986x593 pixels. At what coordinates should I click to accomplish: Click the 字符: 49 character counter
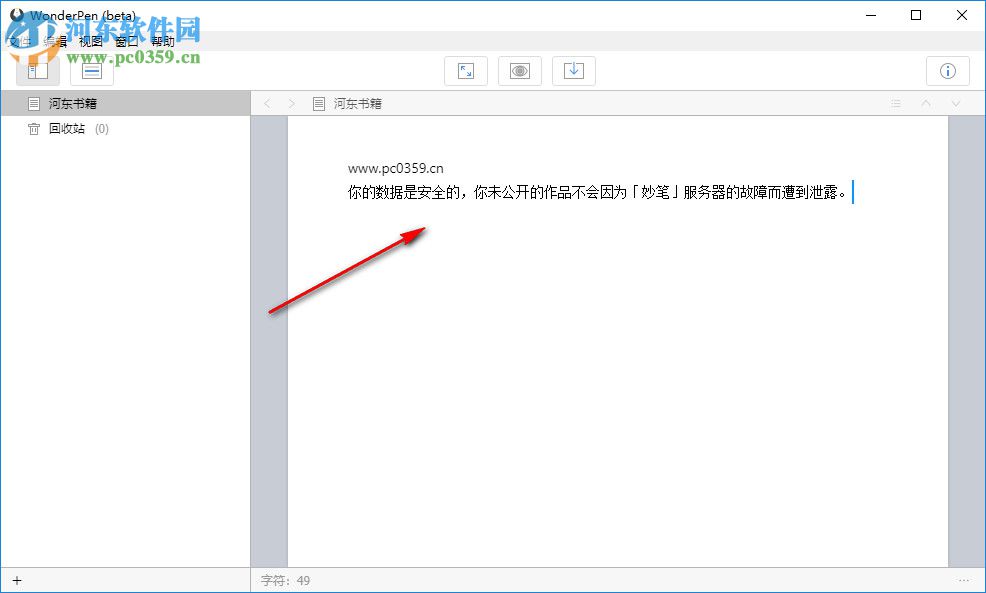287,580
